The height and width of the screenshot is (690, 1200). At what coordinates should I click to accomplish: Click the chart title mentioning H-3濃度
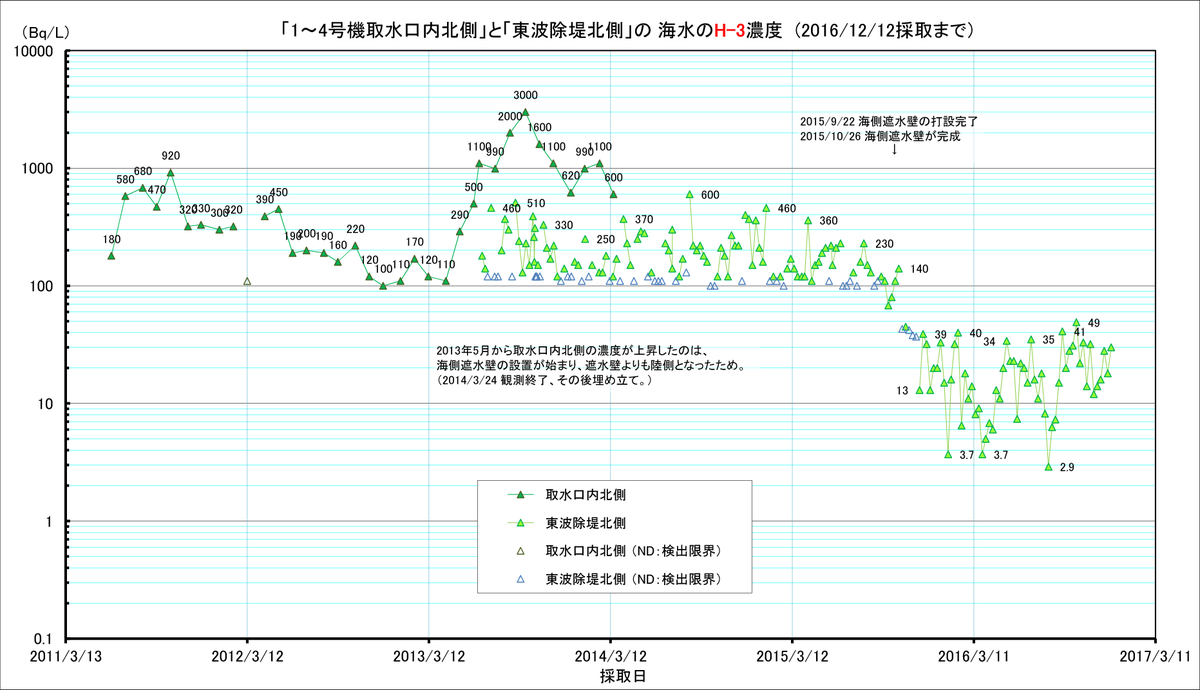pos(625,31)
